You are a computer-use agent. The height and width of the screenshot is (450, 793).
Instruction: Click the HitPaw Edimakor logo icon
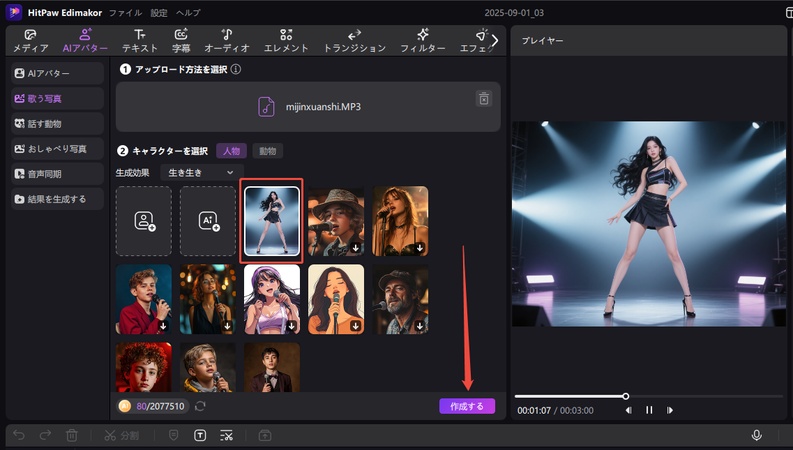[x=14, y=13]
